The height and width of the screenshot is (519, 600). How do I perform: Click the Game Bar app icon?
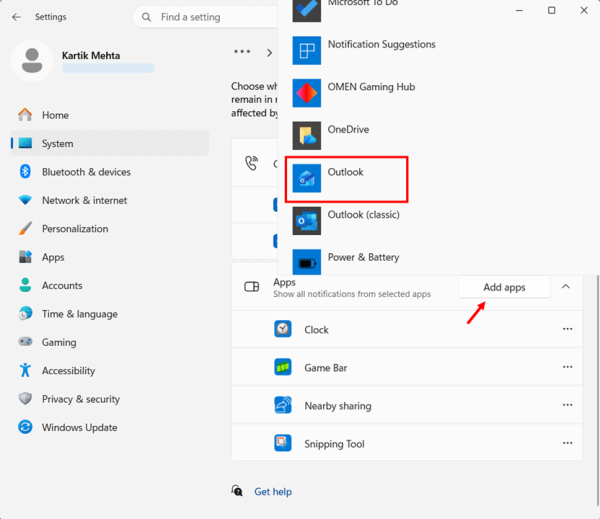(x=283, y=367)
